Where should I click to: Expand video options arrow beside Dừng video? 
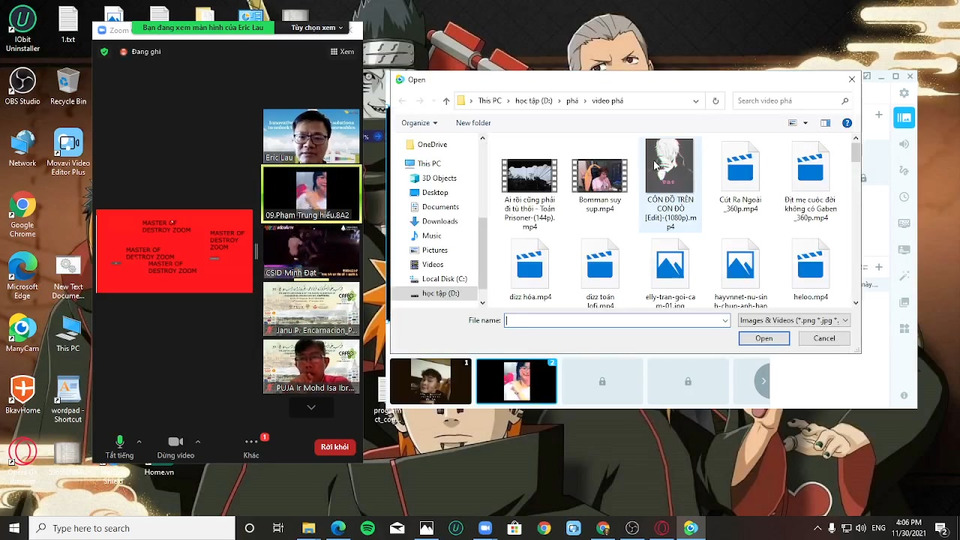pos(198,441)
